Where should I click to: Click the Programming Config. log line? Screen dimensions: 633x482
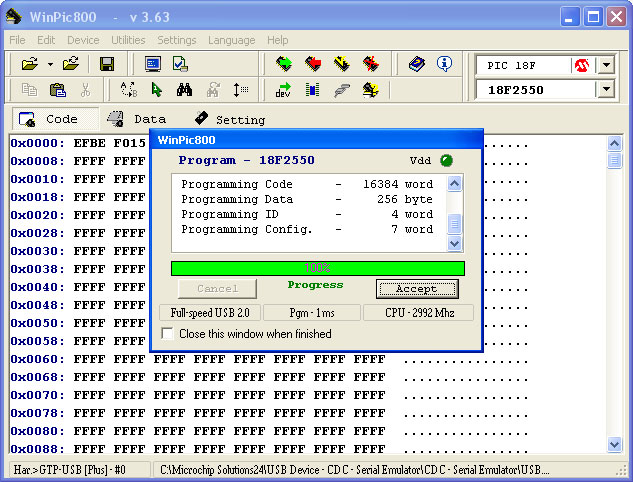coord(307,229)
